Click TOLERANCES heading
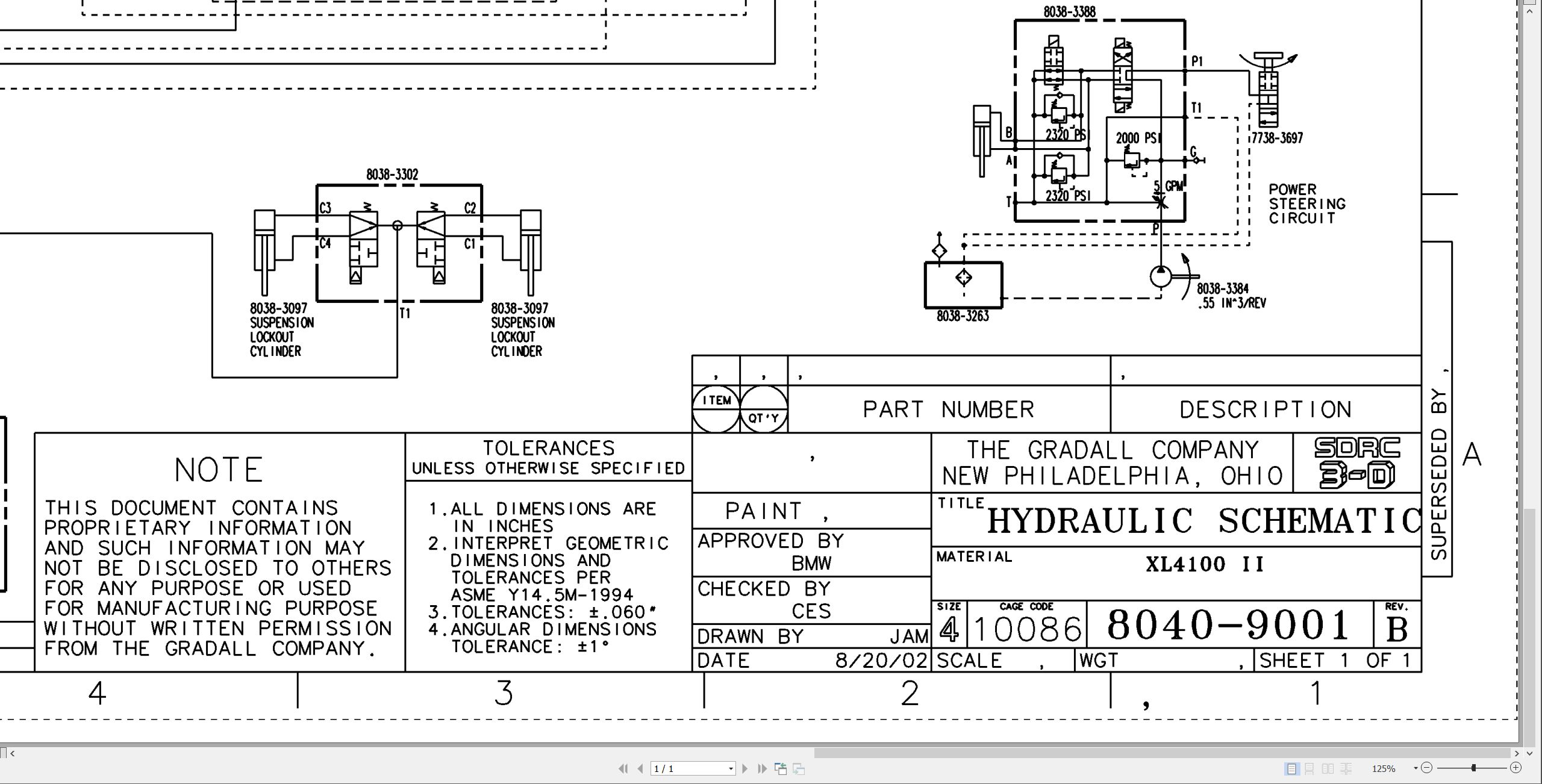1542x784 pixels. (549, 448)
